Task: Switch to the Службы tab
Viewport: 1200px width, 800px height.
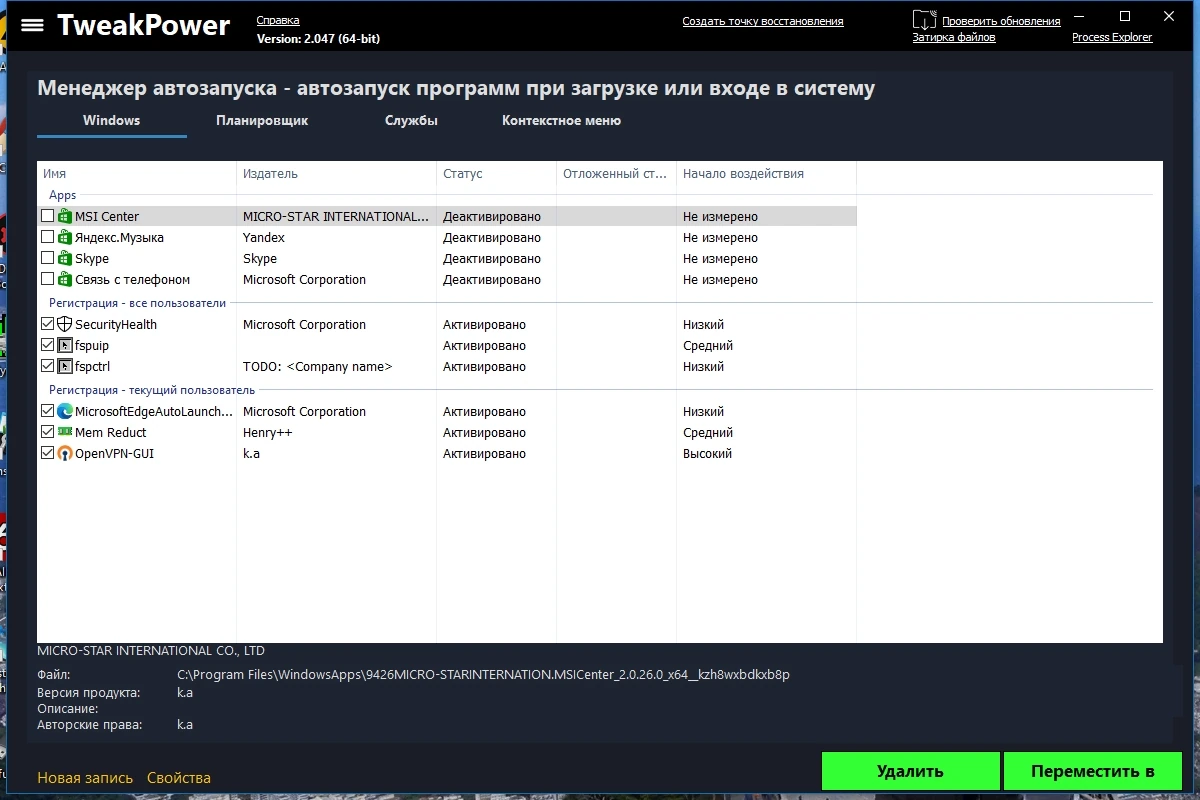Action: [411, 120]
